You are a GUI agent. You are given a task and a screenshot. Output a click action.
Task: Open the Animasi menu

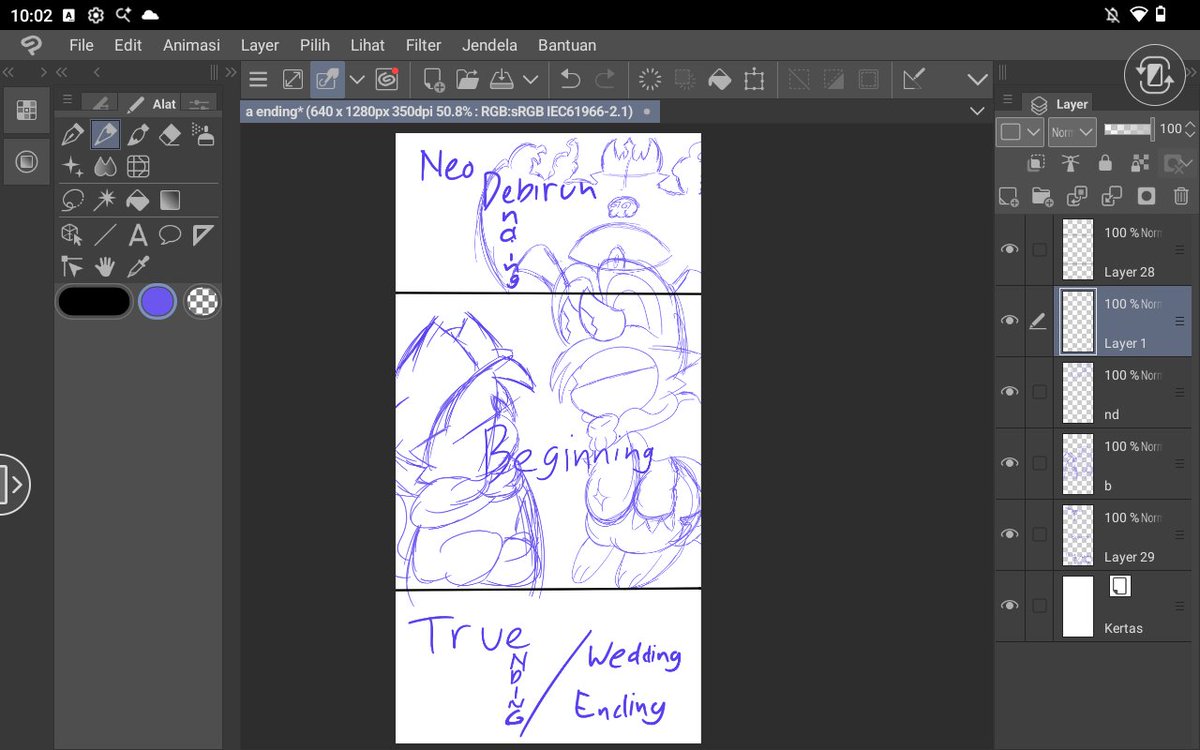pyautogui.click(x=191, y=45)
